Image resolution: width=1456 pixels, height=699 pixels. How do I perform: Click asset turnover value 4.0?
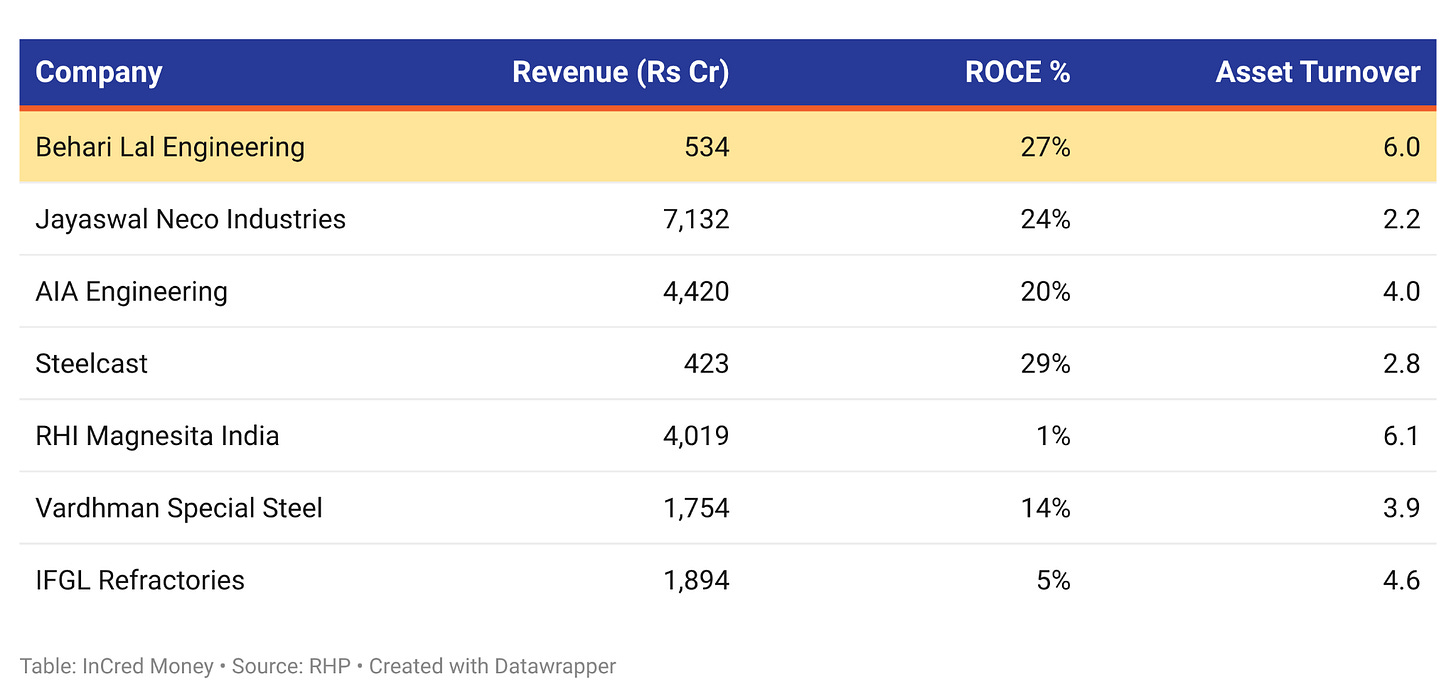pyautogui.click(x=1401, y=291)
